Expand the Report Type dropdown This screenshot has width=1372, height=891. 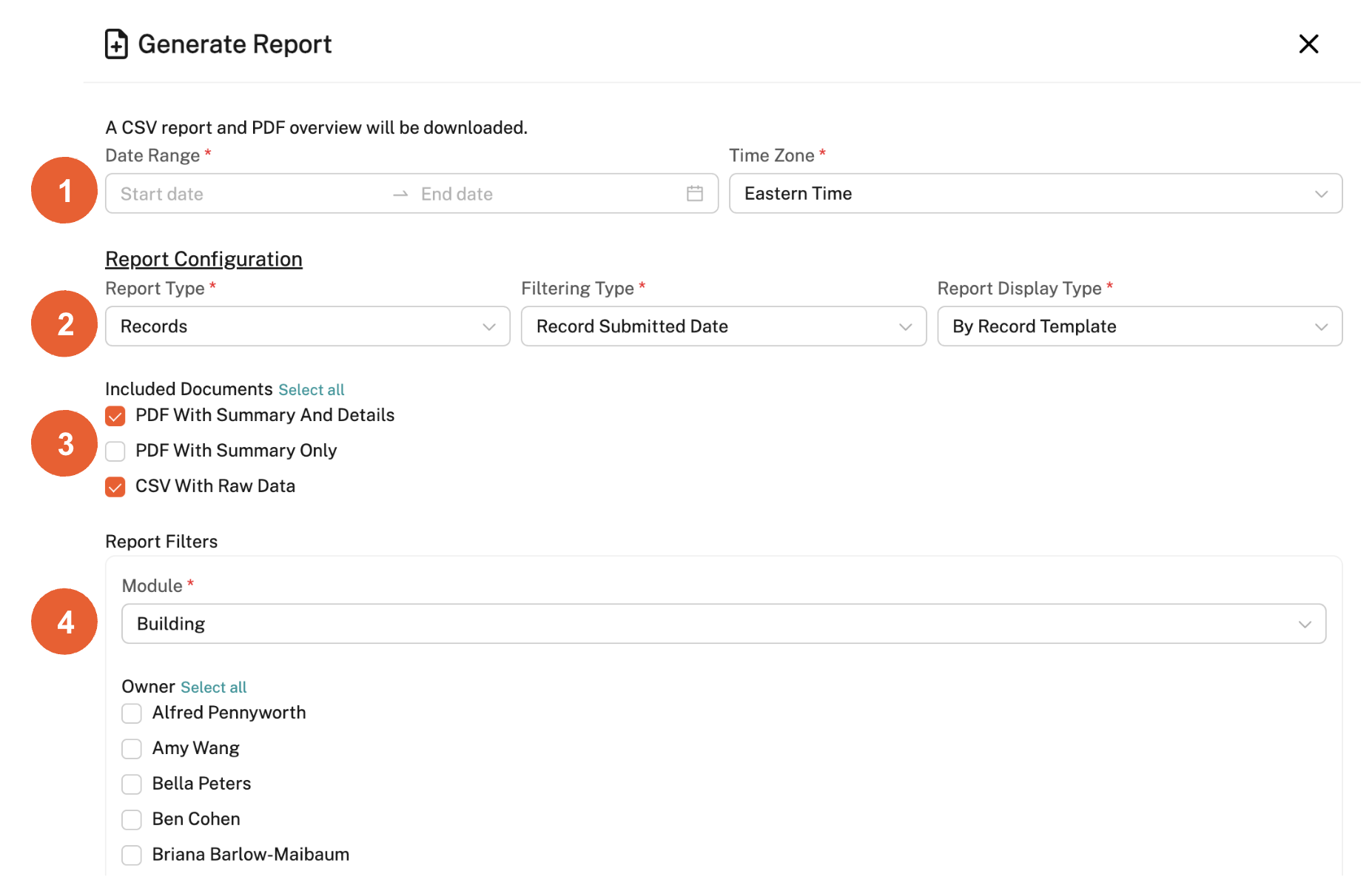point(307,326)
